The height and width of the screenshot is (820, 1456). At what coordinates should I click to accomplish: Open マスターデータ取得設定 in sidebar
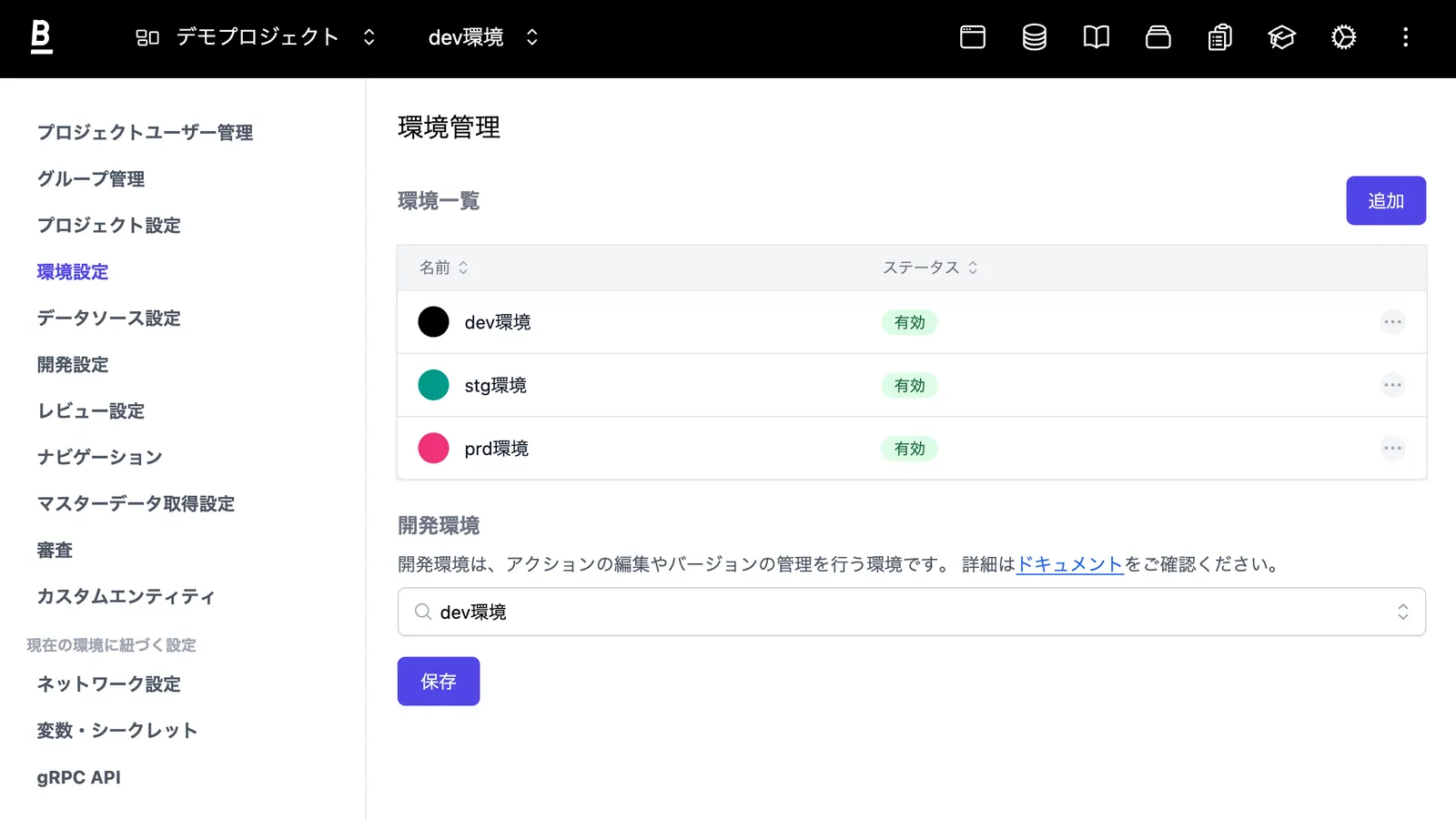point(136,504)
